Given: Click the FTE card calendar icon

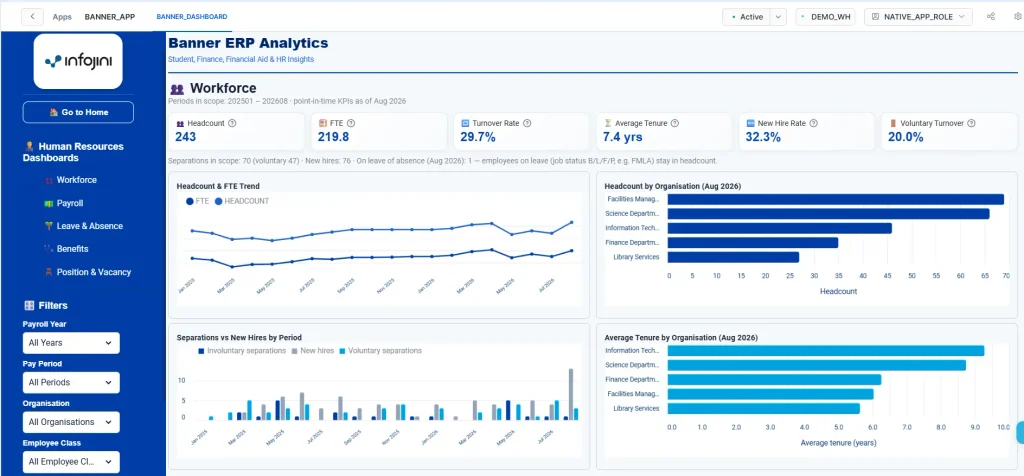Looking at the screenshot, I should [x=322, y=123].
